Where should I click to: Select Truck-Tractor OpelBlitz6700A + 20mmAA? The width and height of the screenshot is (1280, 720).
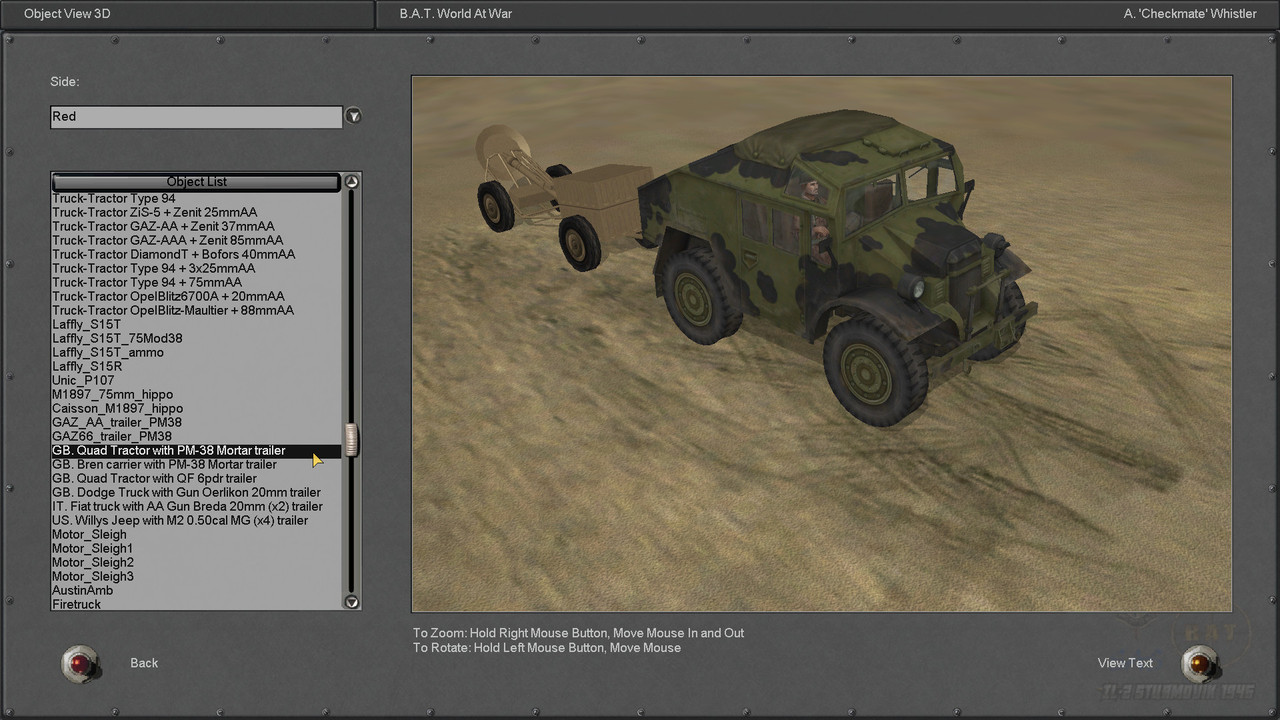coord(196,296)
